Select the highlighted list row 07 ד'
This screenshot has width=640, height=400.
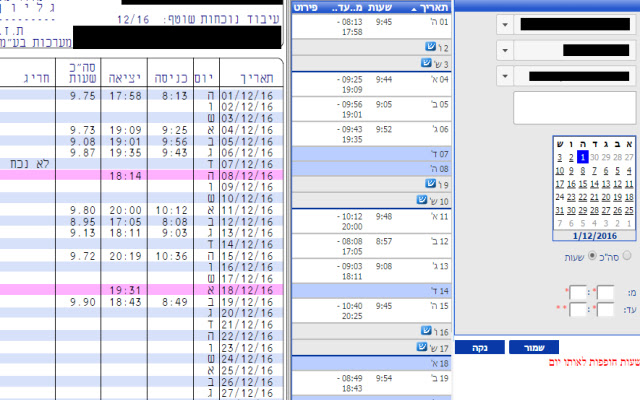pos(371,154)
